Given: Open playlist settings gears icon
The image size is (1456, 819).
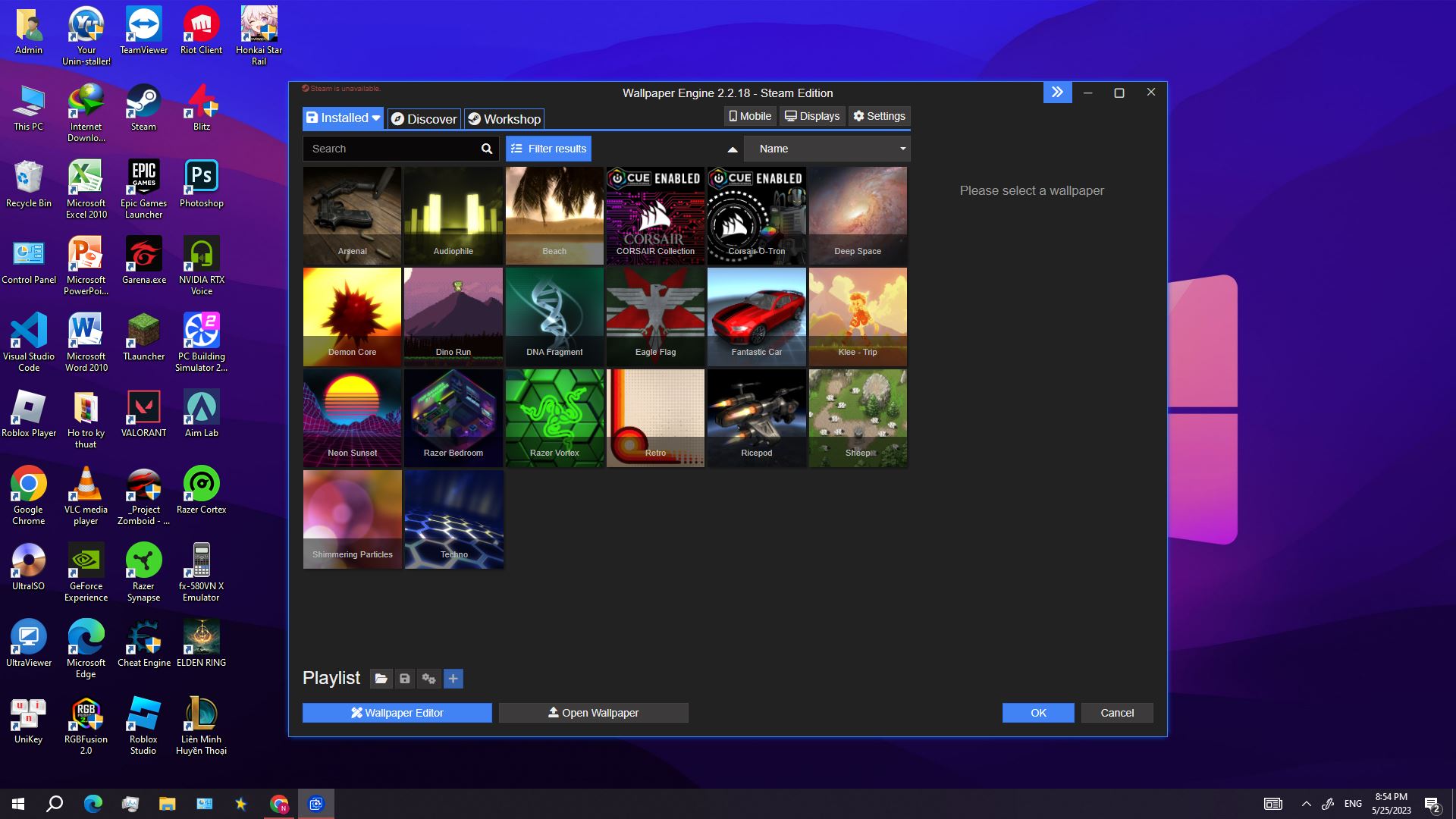Looking at the screenshot, I should pos(429,679).
